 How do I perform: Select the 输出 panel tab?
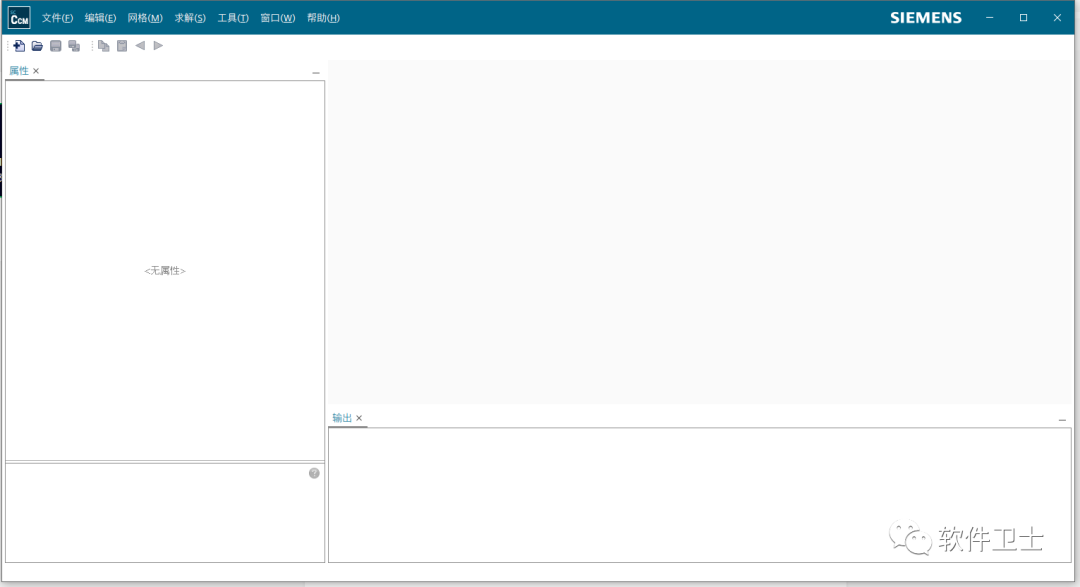click(x=342, y=418)
